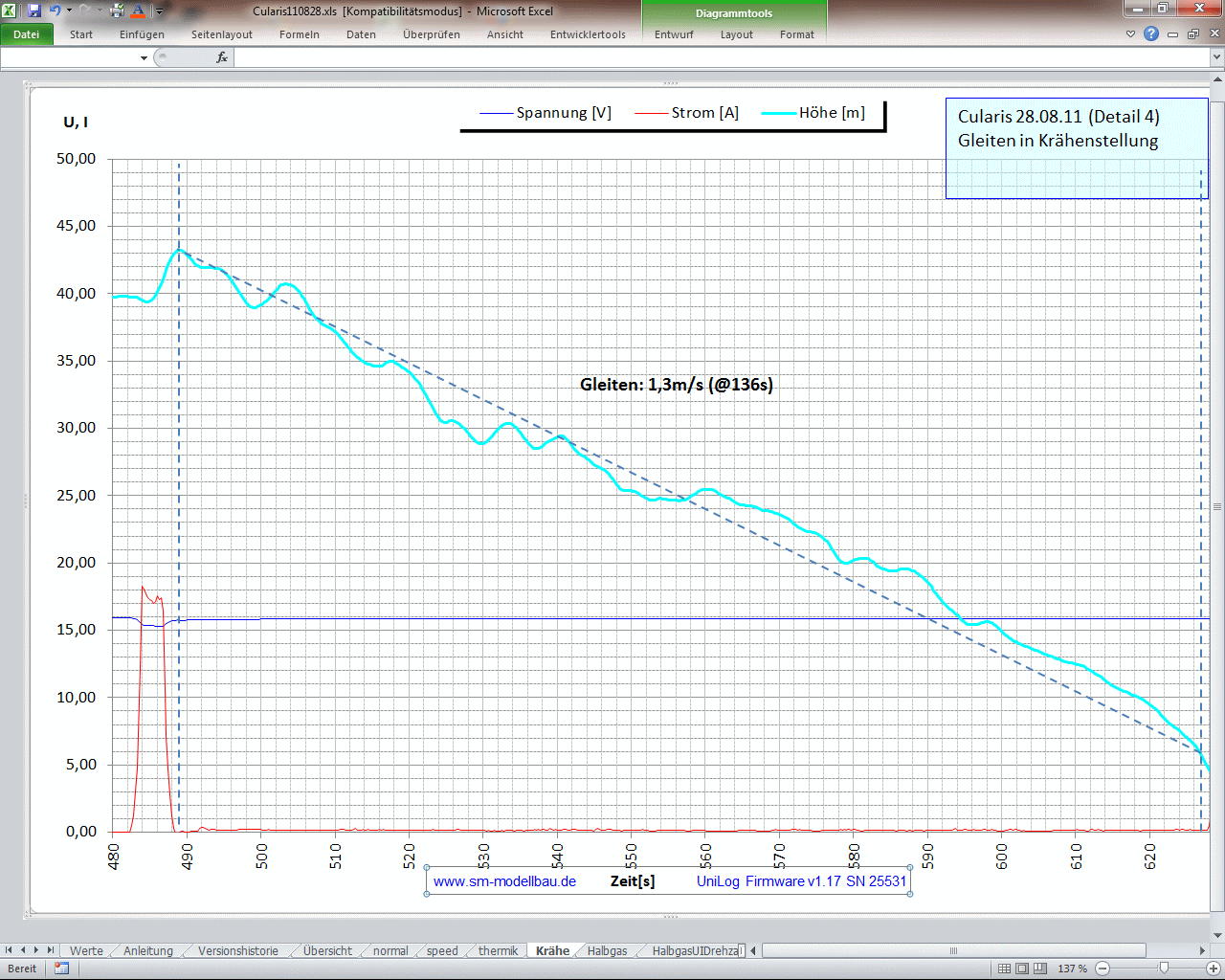Viewport: 1225px width, 980px height.
Task: Click the insert function fx icon
Action: click(222, 57)
